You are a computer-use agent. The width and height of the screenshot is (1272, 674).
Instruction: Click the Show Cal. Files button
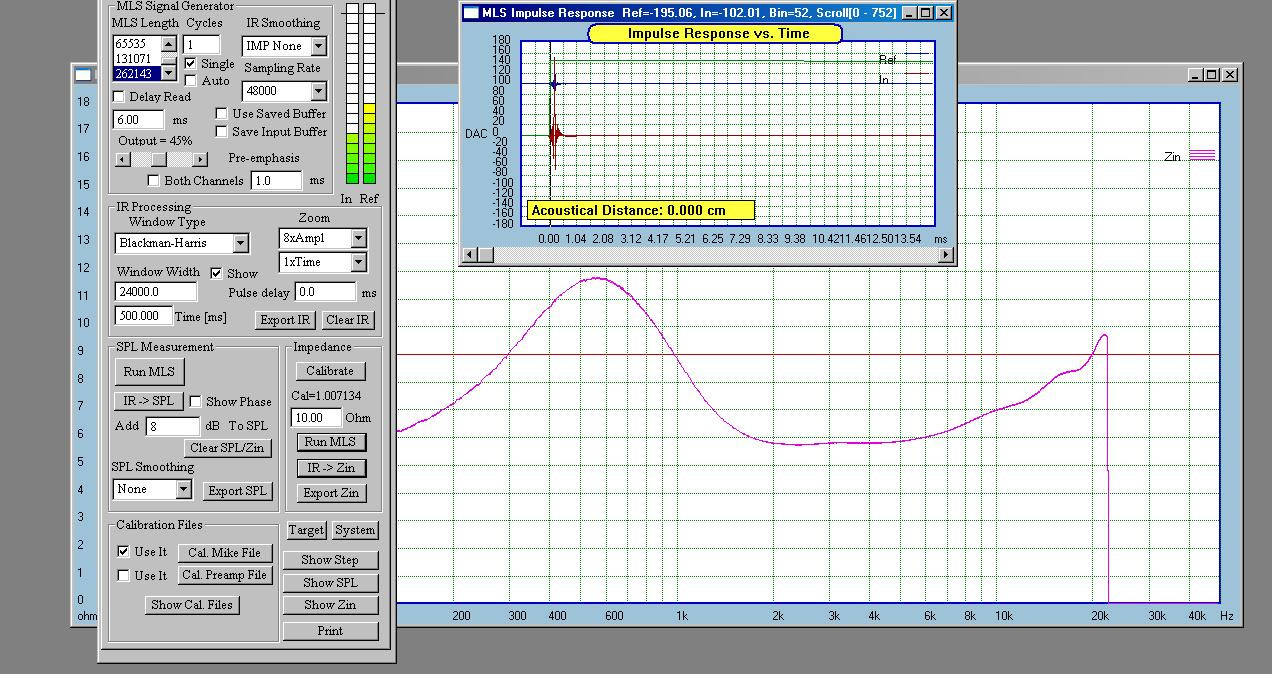point(192,605)
